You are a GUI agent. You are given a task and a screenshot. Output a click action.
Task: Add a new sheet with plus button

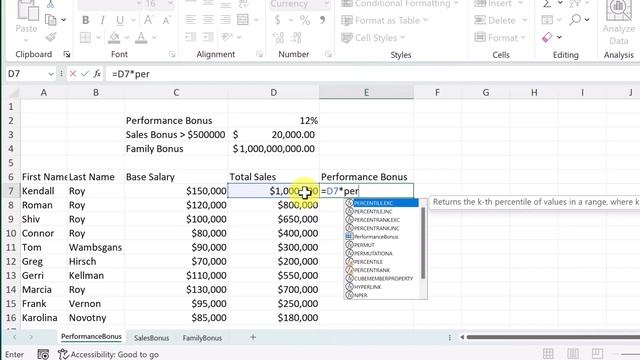tap(253, 337)
